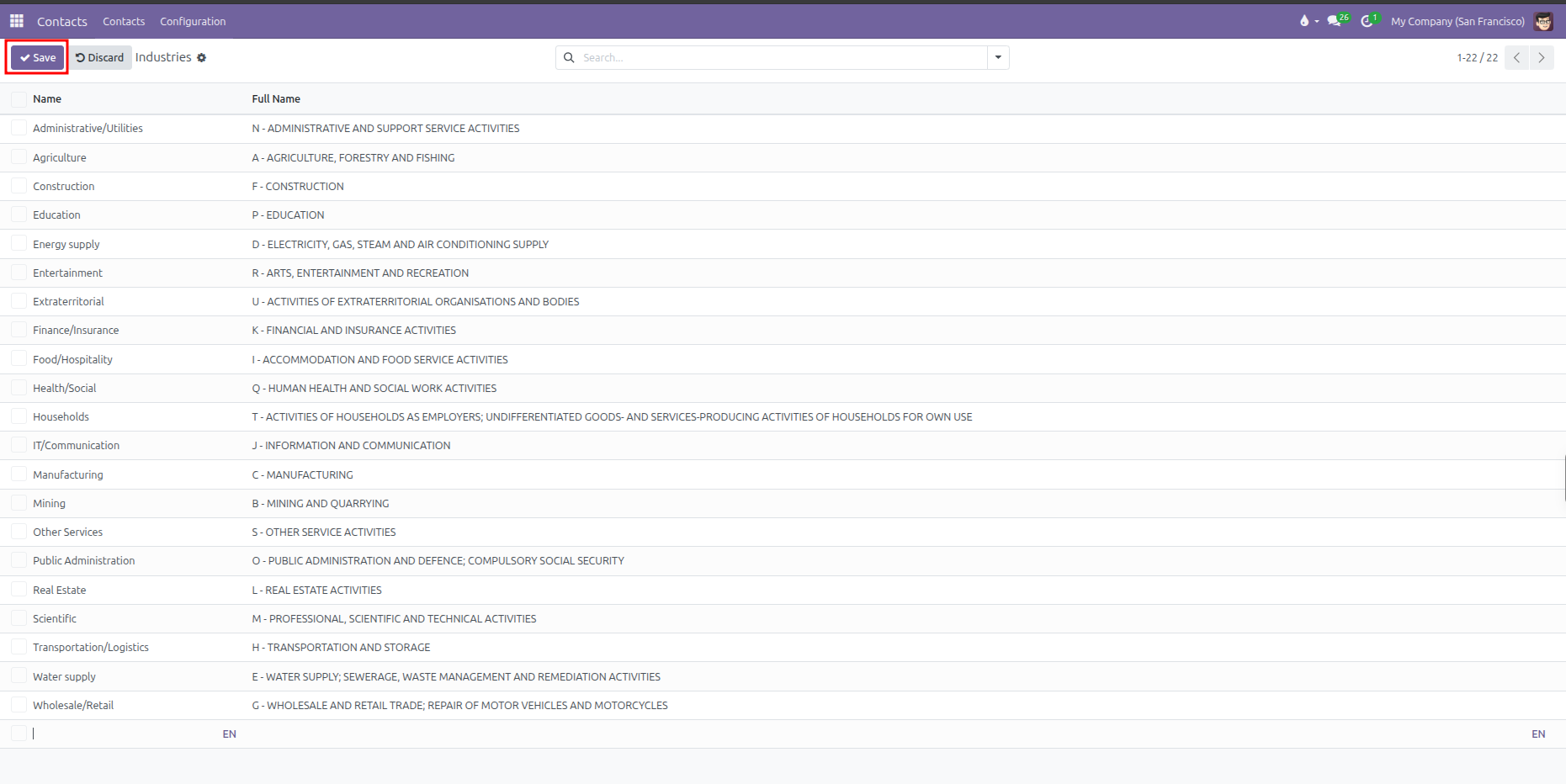Check the Construction row checkbox

pyautogui.click(x=19, y=186)
